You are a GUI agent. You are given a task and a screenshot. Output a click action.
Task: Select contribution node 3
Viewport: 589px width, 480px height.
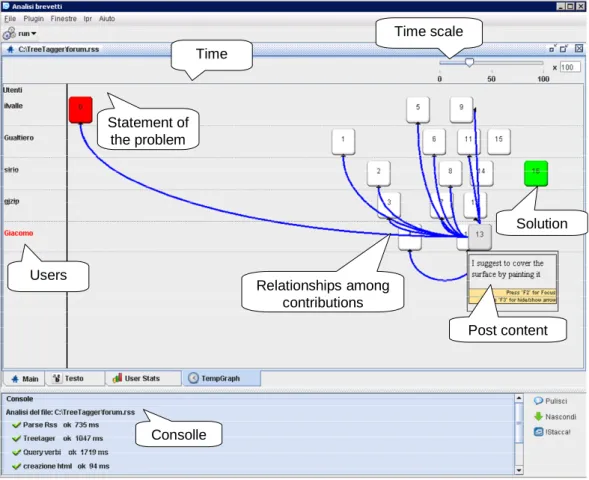tap(389, 205)
